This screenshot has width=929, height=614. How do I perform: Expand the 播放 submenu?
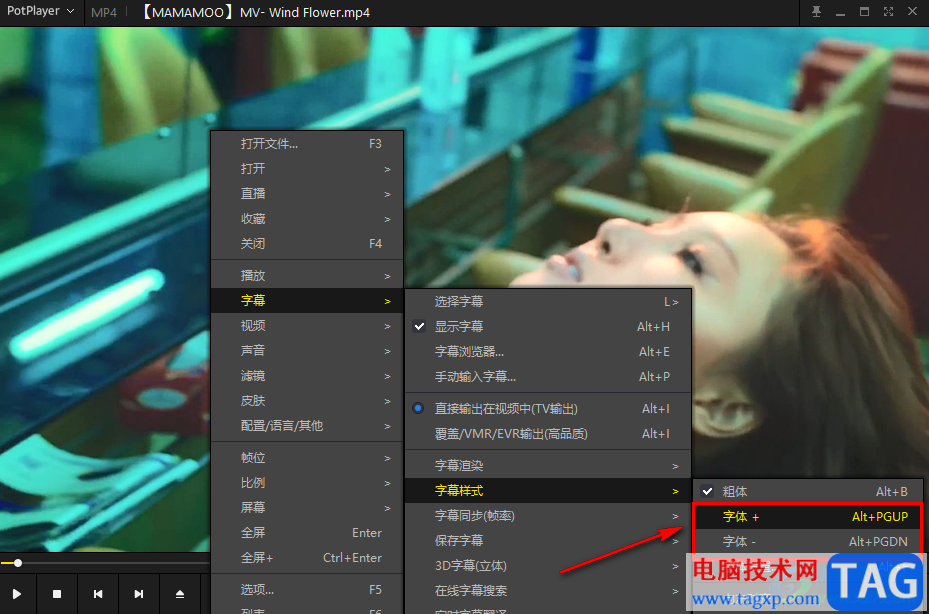(x=307, y=276)
